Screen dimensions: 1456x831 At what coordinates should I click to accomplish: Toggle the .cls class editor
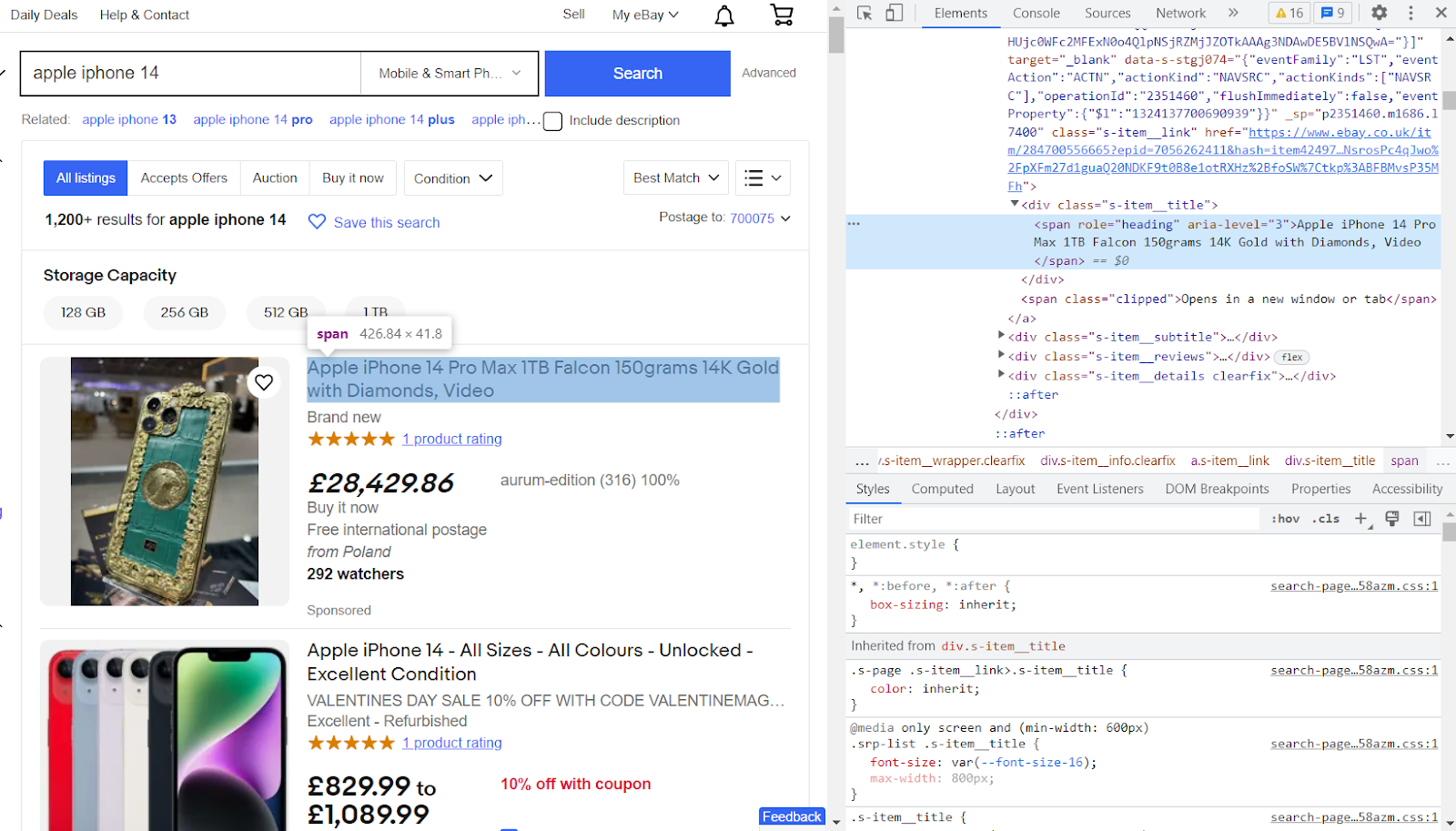pyautogui.click(x=1326, y=519)
